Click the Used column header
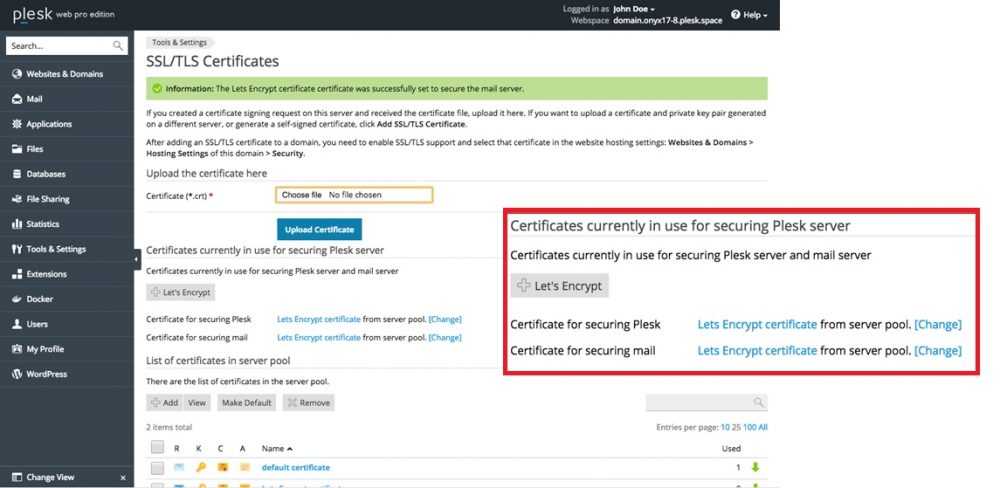Screen dimensions: 1000x488 [731, 448]
